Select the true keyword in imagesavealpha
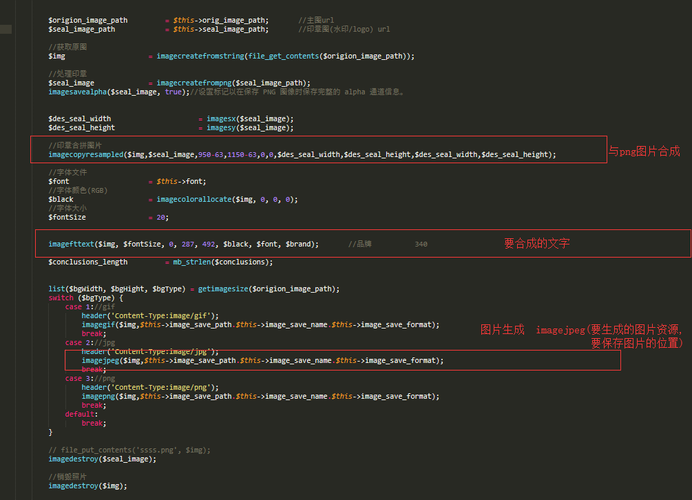Image resolution: width=692 pixels, height=500 pixels. [173, 92]
